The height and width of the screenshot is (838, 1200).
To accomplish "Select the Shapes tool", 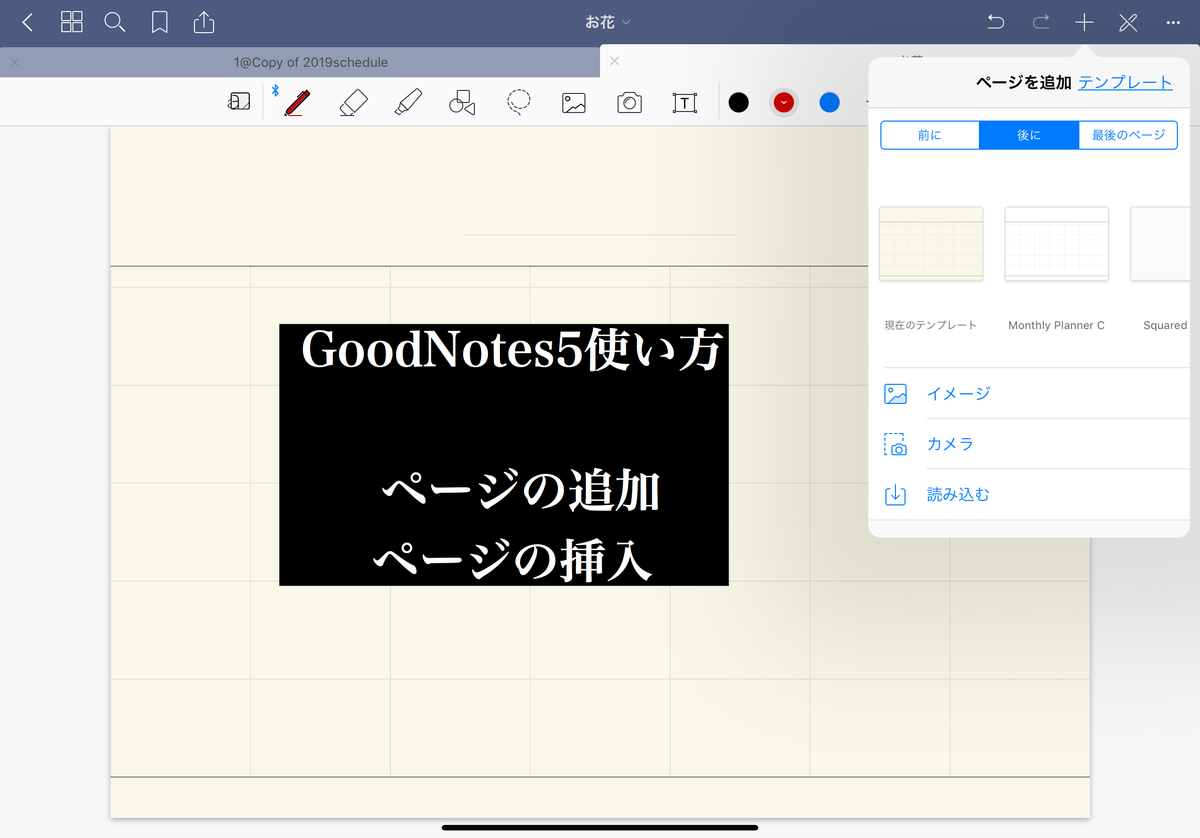I will (462, 102).
